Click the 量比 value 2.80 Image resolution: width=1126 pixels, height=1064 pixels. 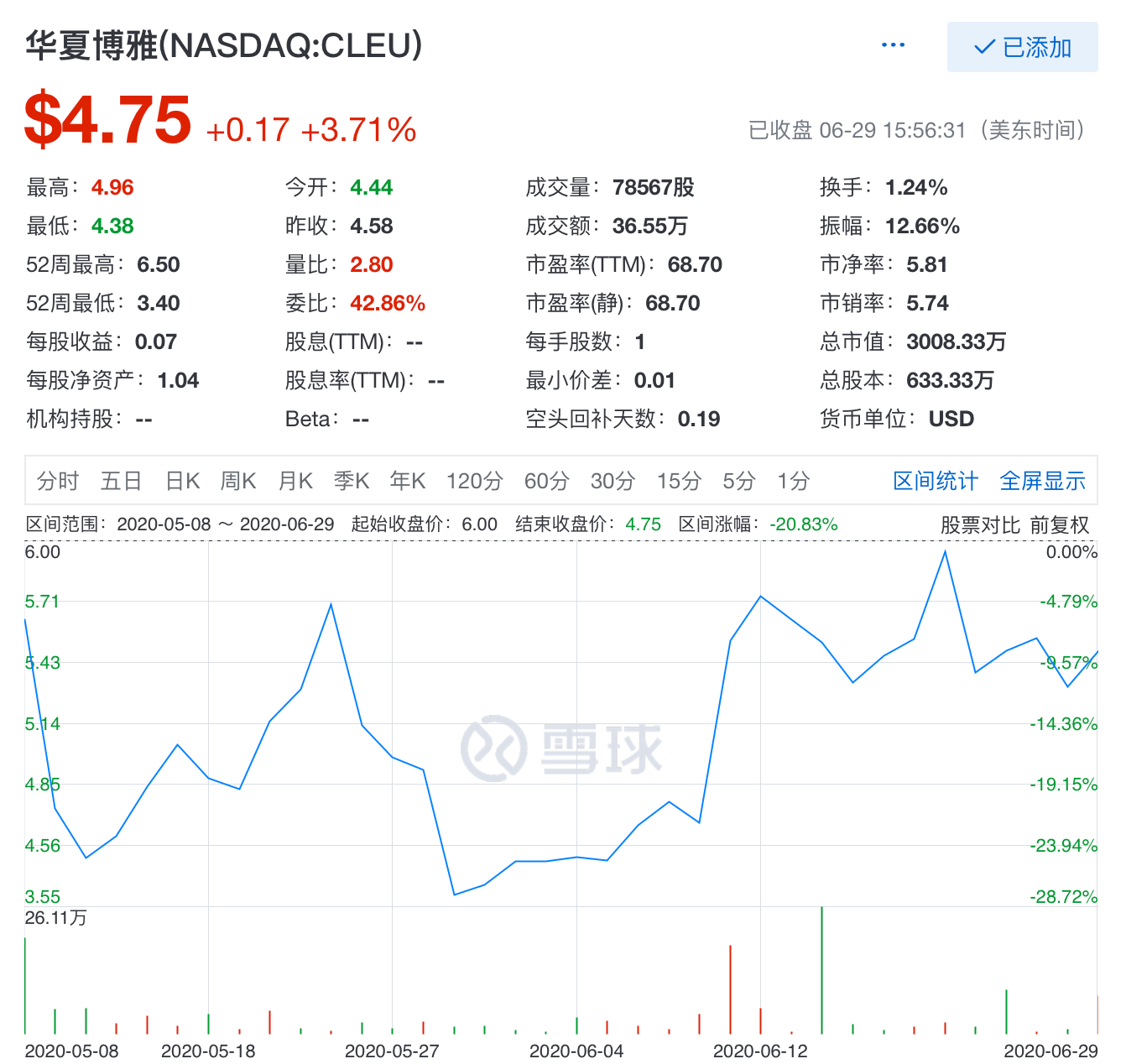click(x=372, y=264)
